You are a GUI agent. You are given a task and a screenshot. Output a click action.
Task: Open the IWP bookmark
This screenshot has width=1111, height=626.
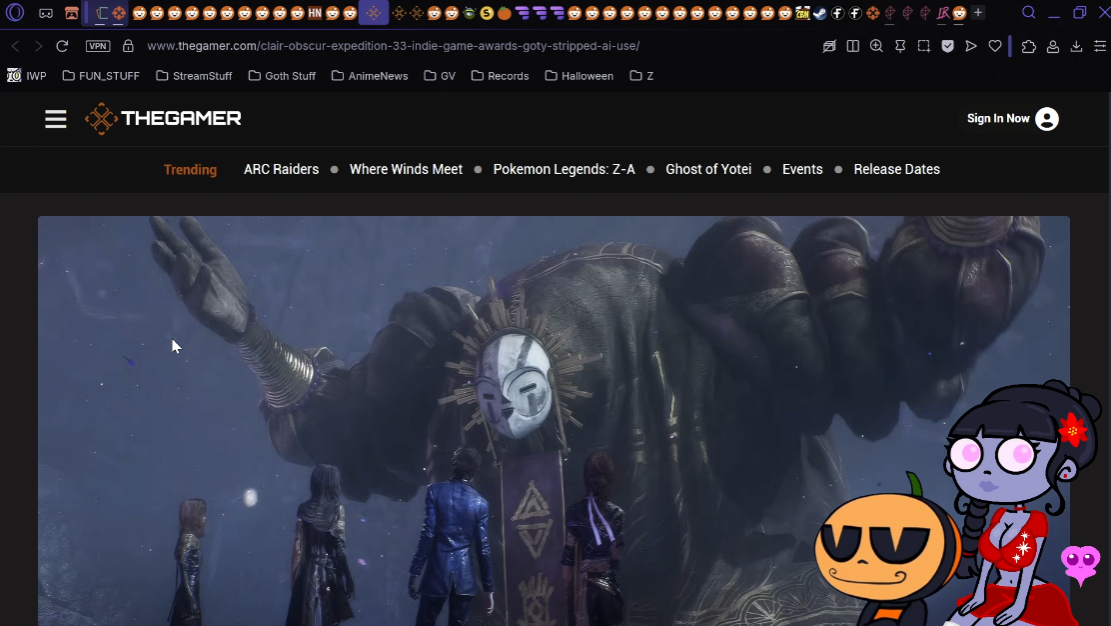27,76
